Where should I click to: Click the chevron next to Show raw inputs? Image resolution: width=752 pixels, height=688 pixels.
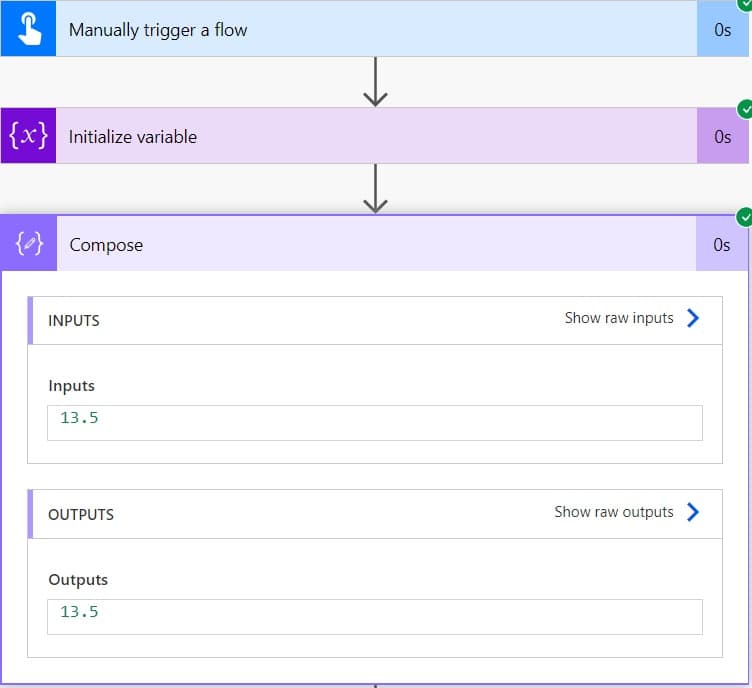693,318
